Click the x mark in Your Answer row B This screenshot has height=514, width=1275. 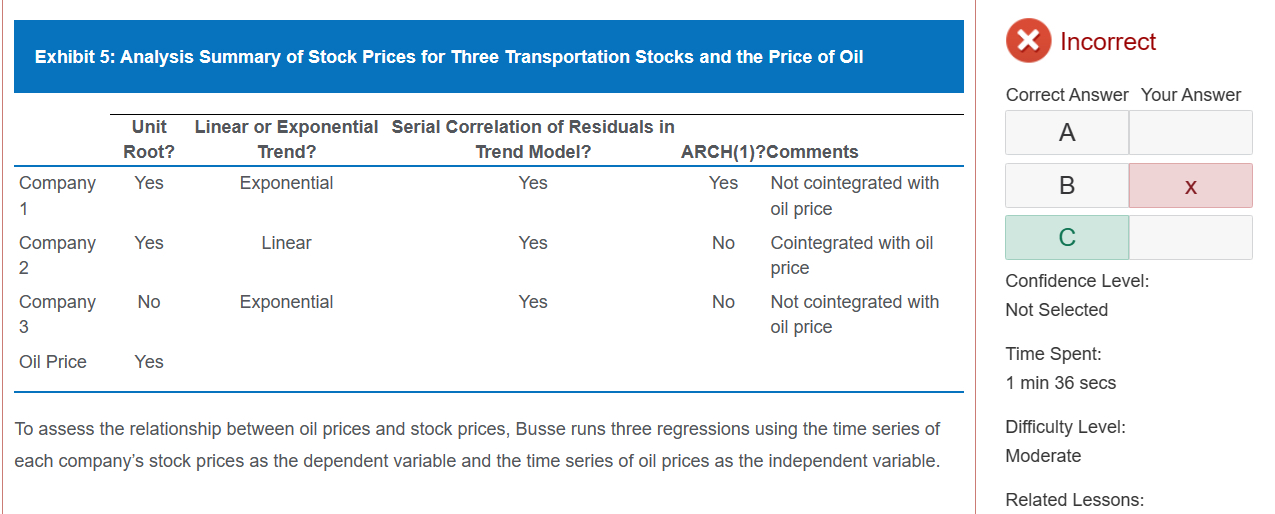(x=1189, y=186)
